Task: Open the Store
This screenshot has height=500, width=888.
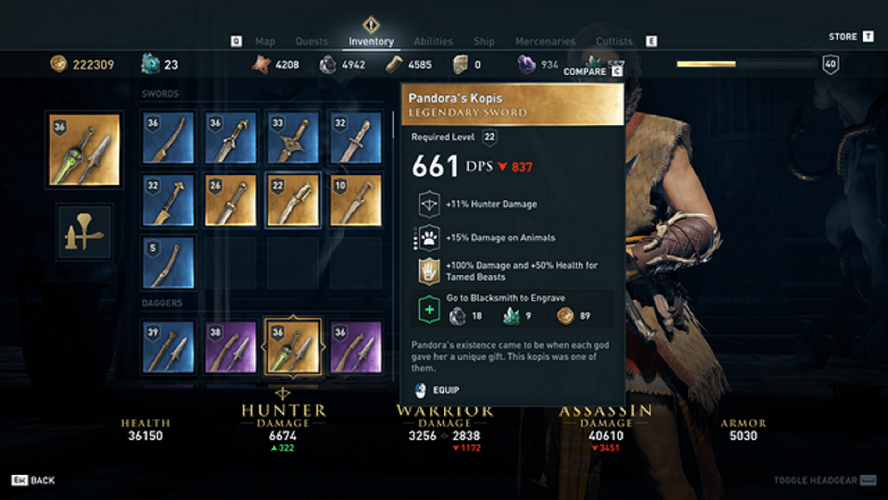Action: tap(851, 36)
